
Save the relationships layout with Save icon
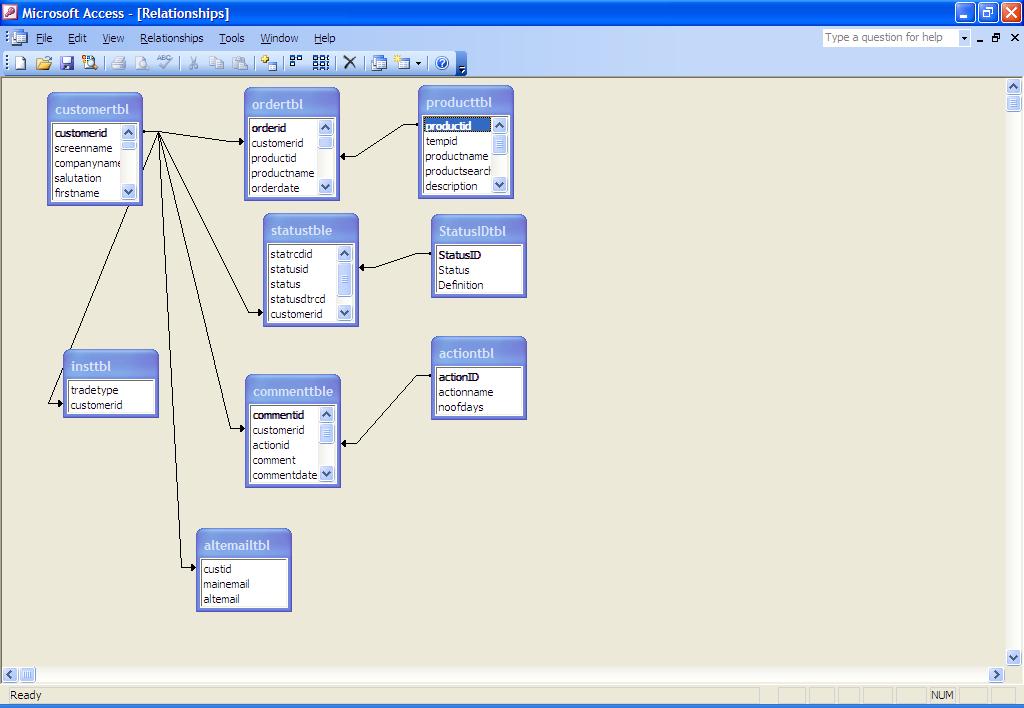click(x=67, y=63)
